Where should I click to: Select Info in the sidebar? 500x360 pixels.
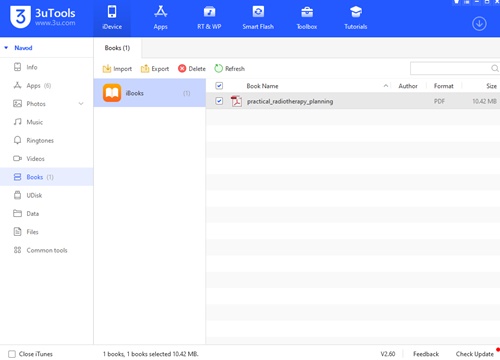coord(47,67)
